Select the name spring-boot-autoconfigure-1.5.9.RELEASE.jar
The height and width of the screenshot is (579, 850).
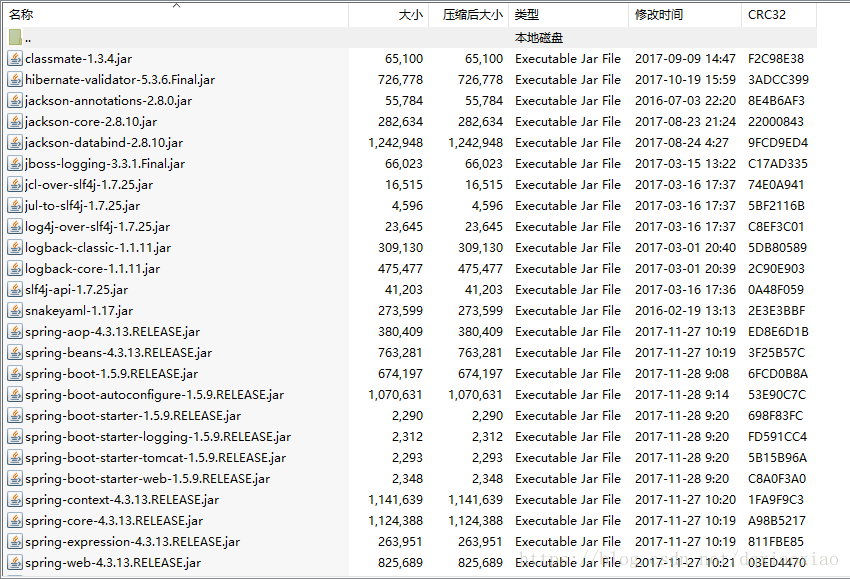pos(154,395)
